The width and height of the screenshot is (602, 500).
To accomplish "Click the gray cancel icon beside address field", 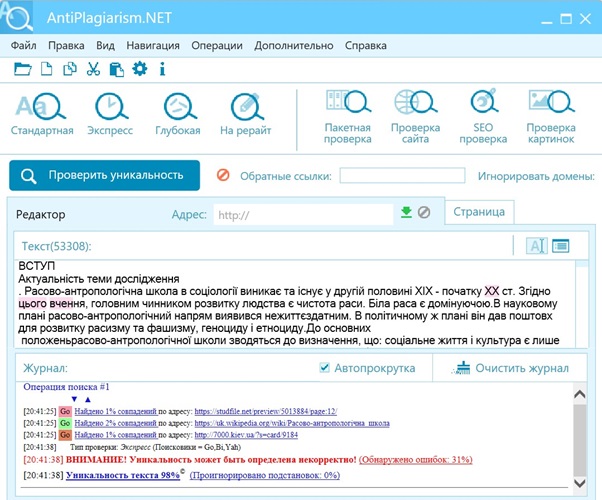I will (424, 212).
